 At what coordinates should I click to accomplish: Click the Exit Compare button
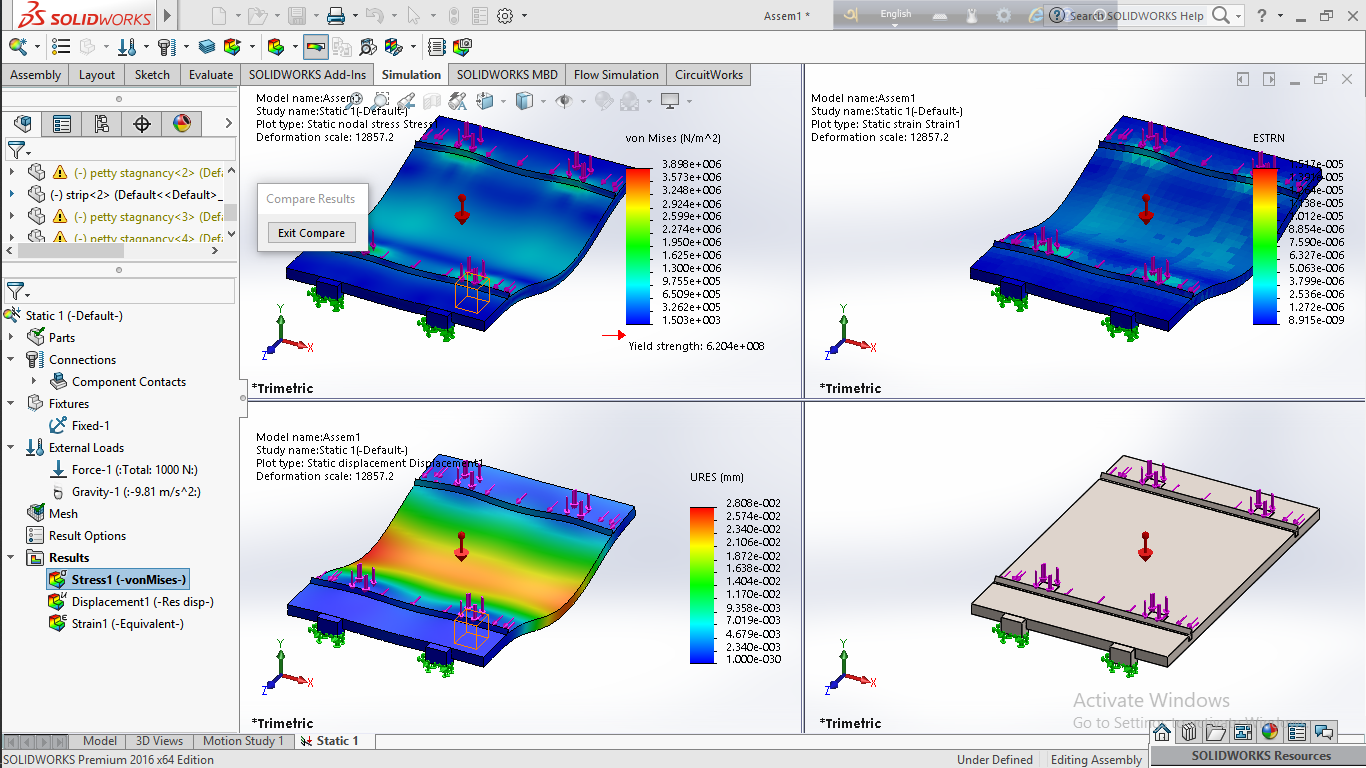(x=311, y=233)
